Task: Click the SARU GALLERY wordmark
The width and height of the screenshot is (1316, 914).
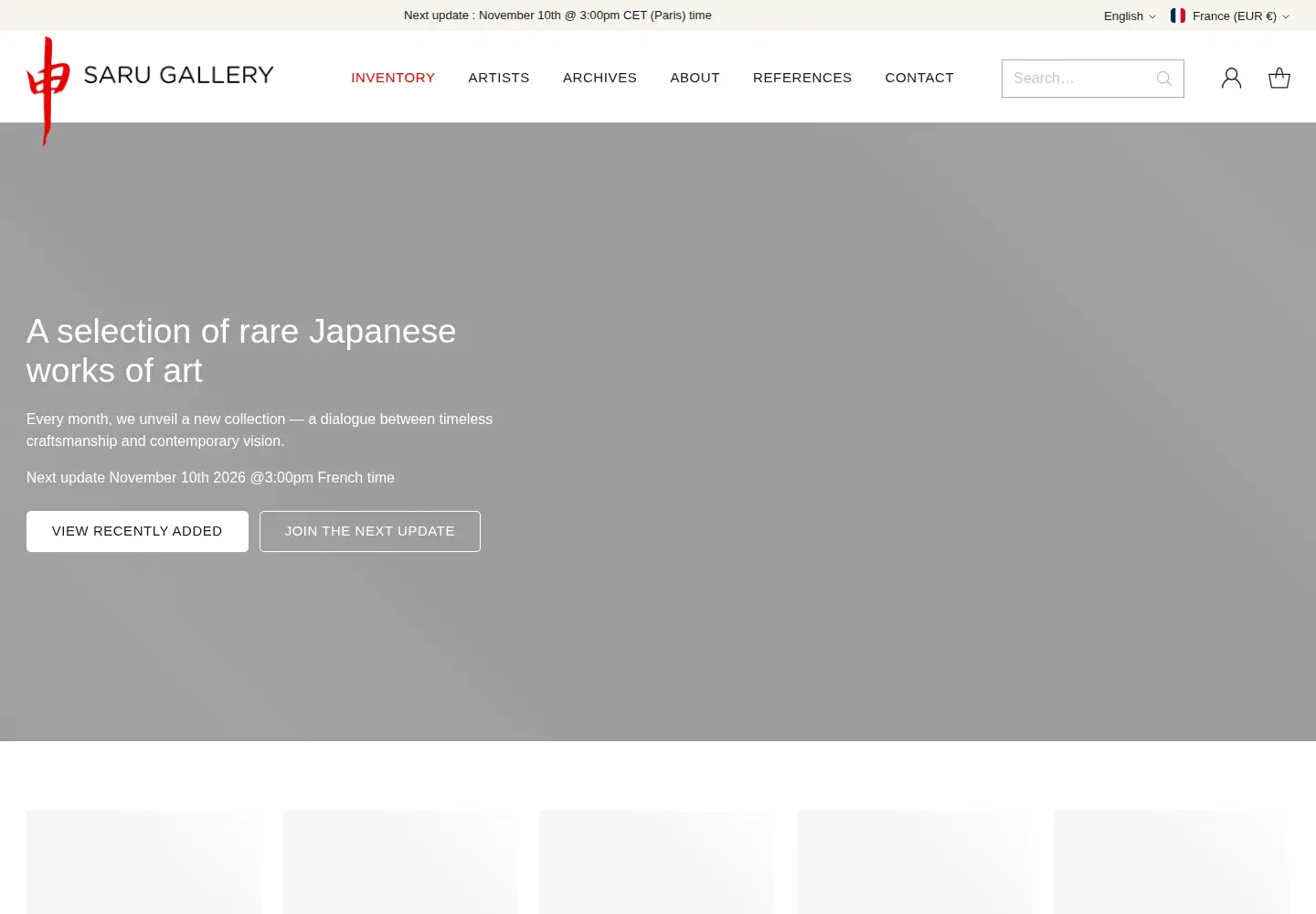Action: [178, 75]
